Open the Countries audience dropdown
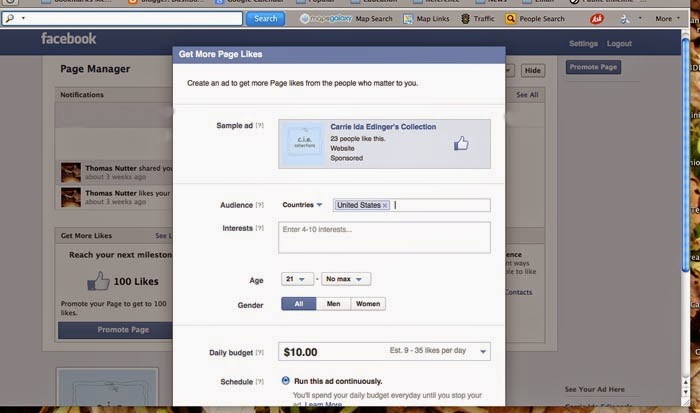The width and height of the screenshot is (700, 413). coord(302,205)
